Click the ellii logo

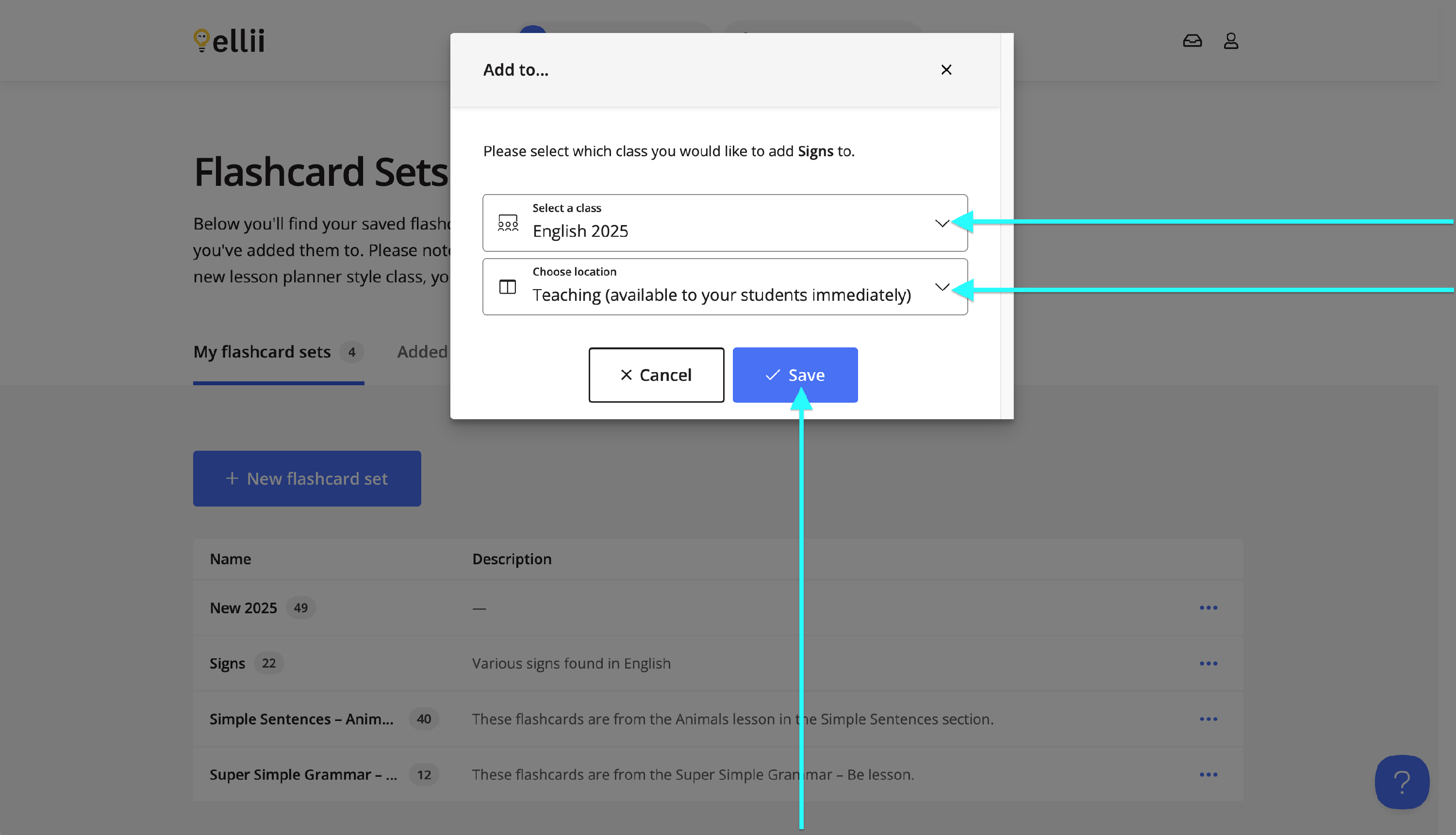coord(230,41)
